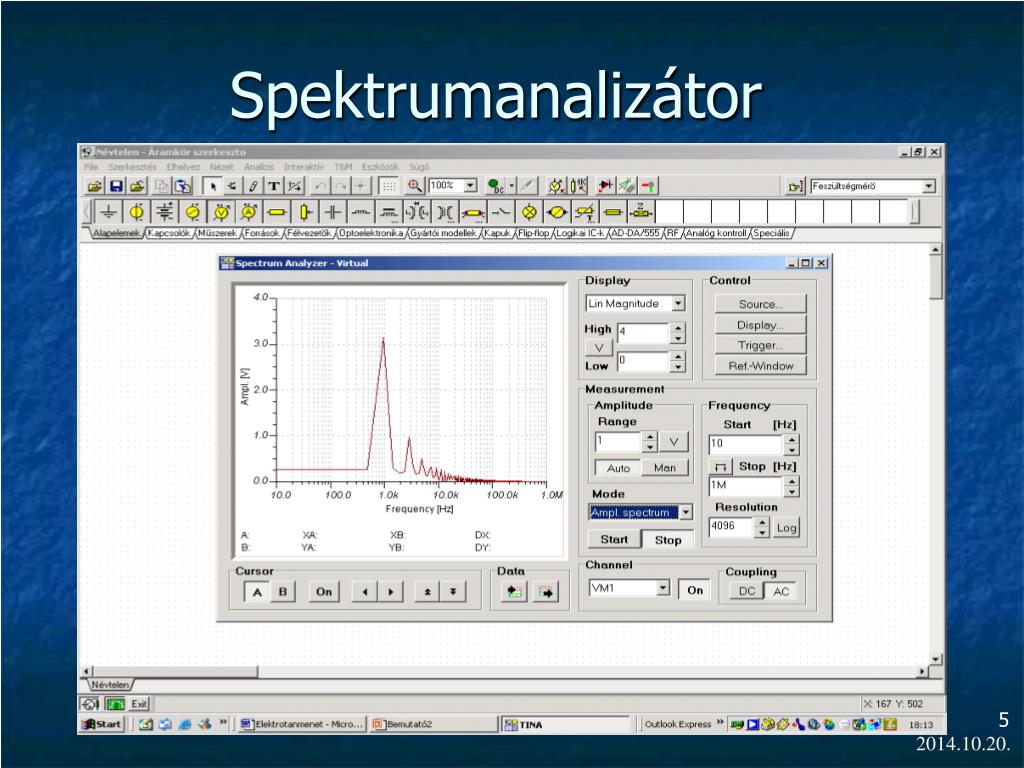Click the Stop frequency marker icon button
The image size is (1024, 768).
[720, 466]
